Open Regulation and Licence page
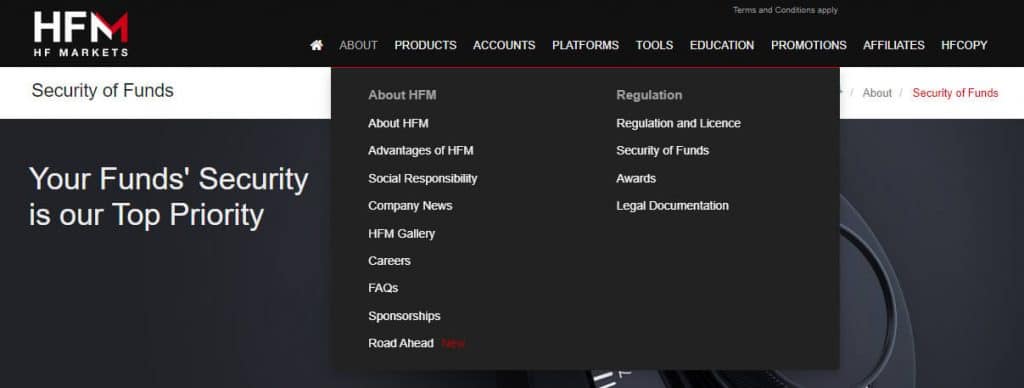This screenshot has height=388, width=1024. tap(679, 123)
